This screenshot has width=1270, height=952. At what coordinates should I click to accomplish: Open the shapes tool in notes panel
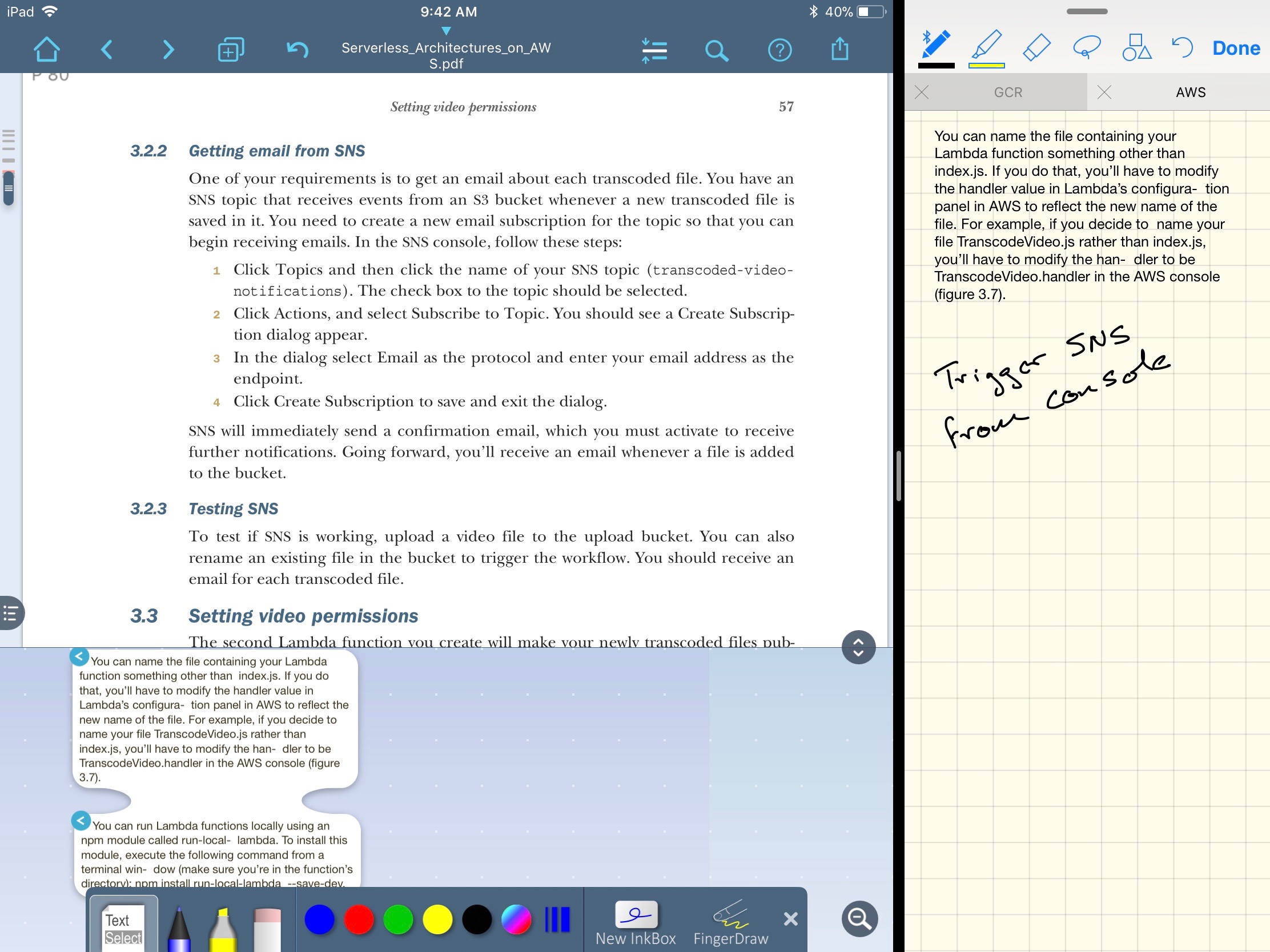pyautogui.click(x=1136, y=47)
